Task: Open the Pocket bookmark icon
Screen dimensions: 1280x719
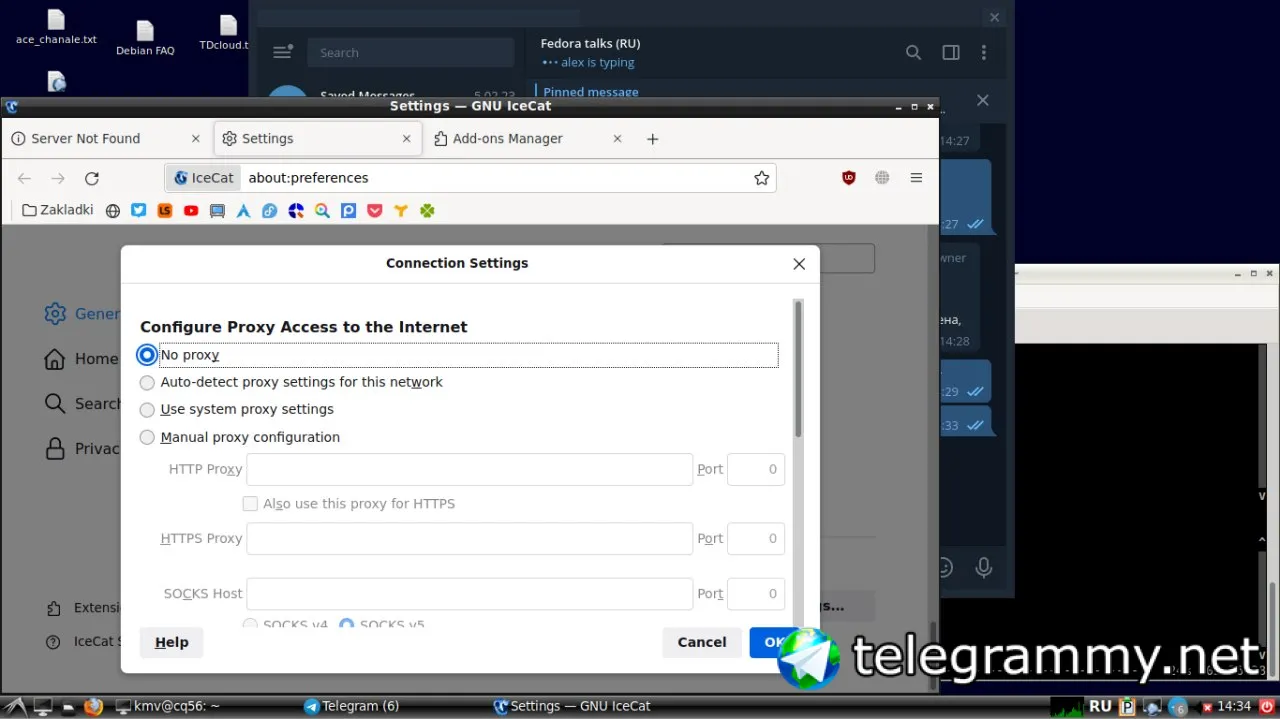Action: point(375,210)
